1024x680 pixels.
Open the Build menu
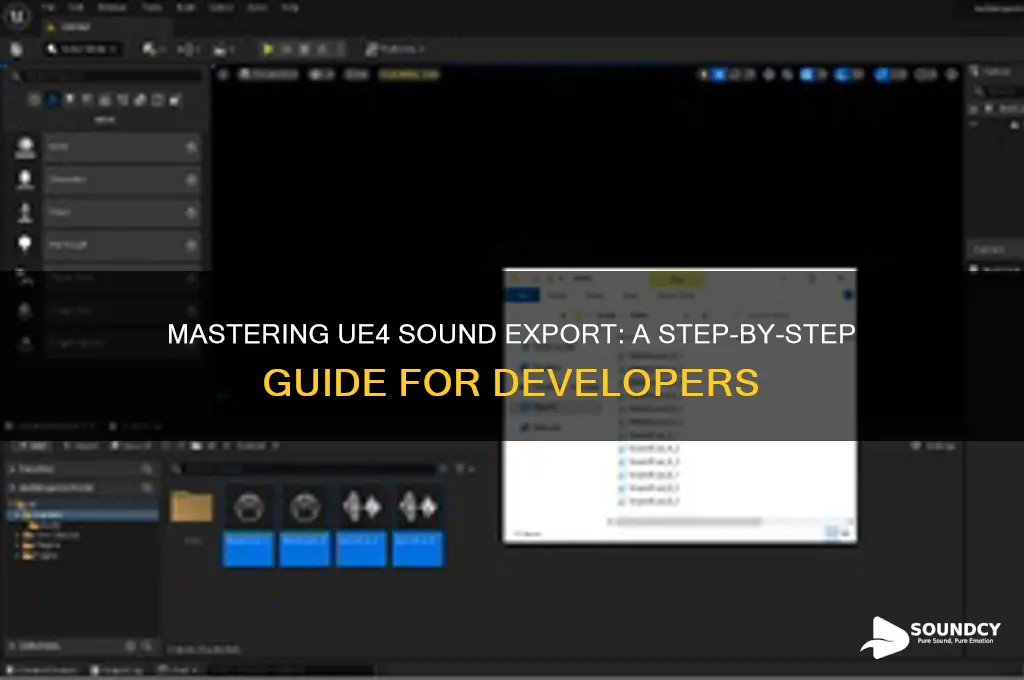(x=186, y=7)
